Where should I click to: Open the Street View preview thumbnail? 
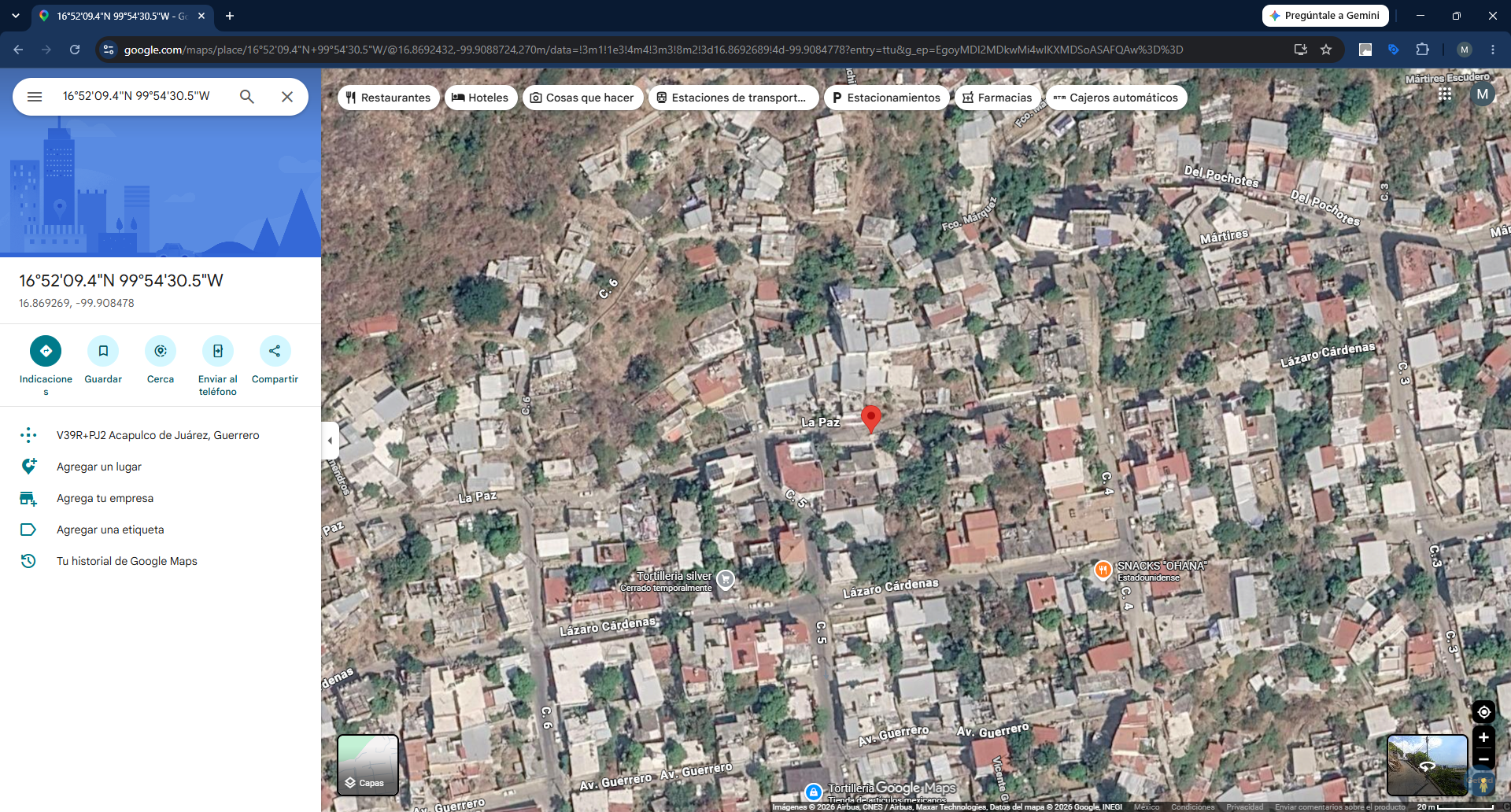click(x=1427, y=766)
